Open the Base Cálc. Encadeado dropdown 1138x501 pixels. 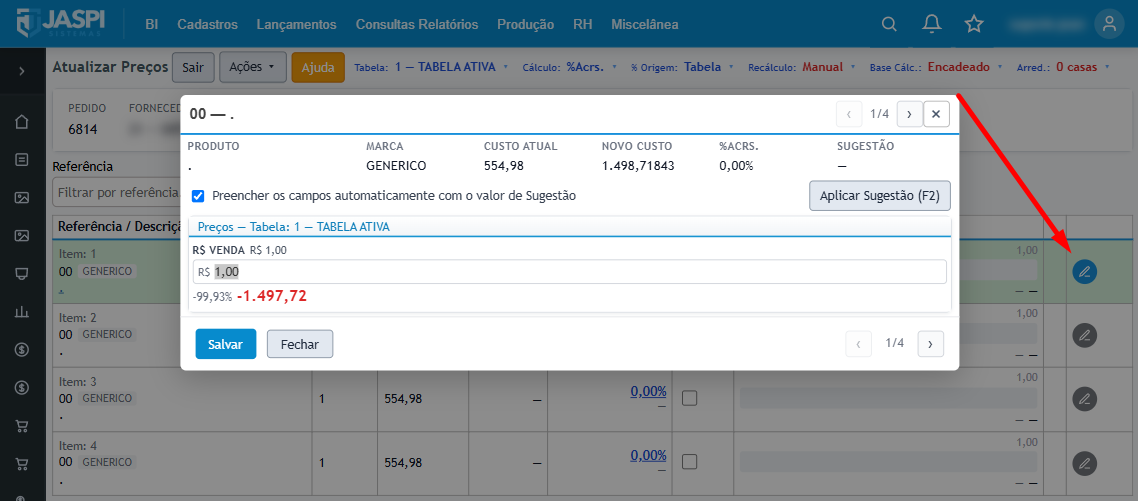tap(936, 67)
